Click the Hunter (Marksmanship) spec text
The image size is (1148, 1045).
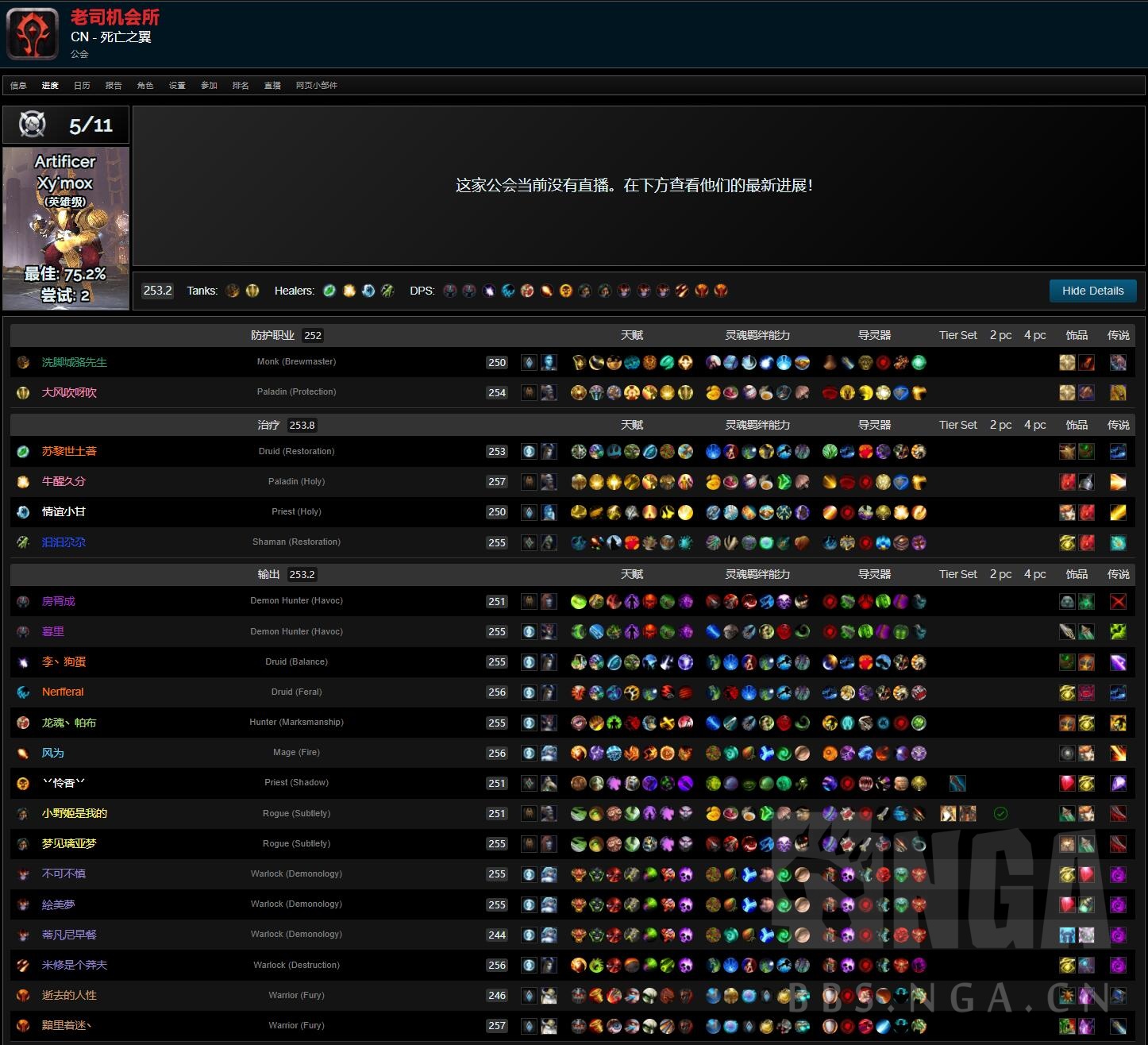(x=296, y=722)
